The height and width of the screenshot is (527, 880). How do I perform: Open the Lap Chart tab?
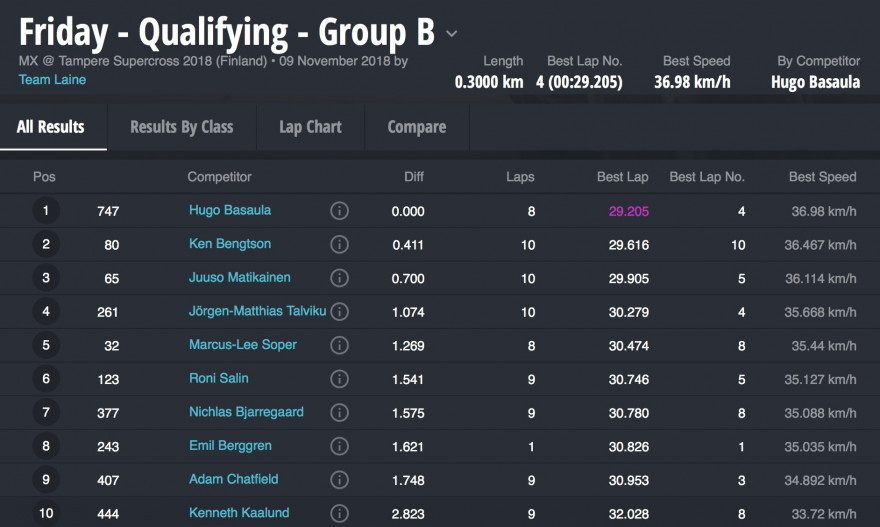coord(310,127)
